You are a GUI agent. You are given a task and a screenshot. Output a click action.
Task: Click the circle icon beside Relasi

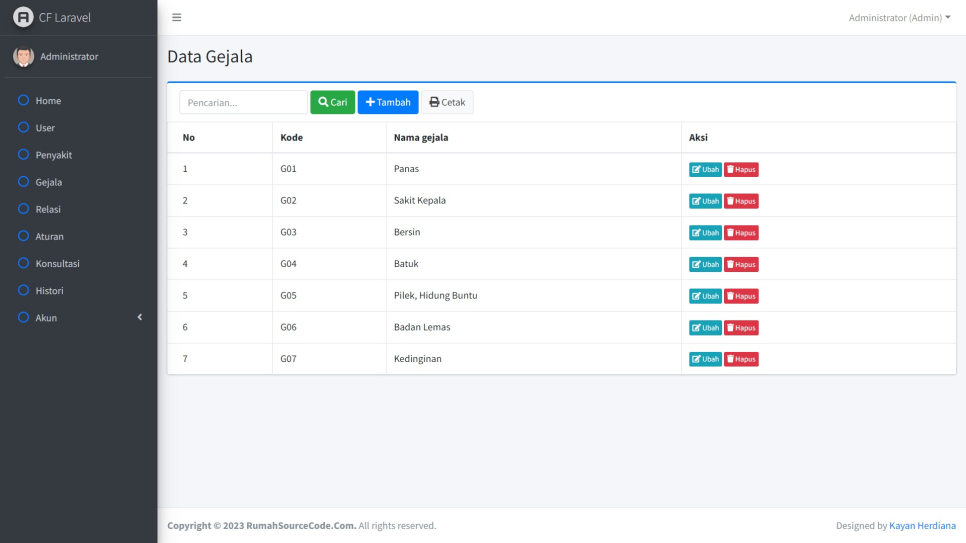click(x=23, y=208)
